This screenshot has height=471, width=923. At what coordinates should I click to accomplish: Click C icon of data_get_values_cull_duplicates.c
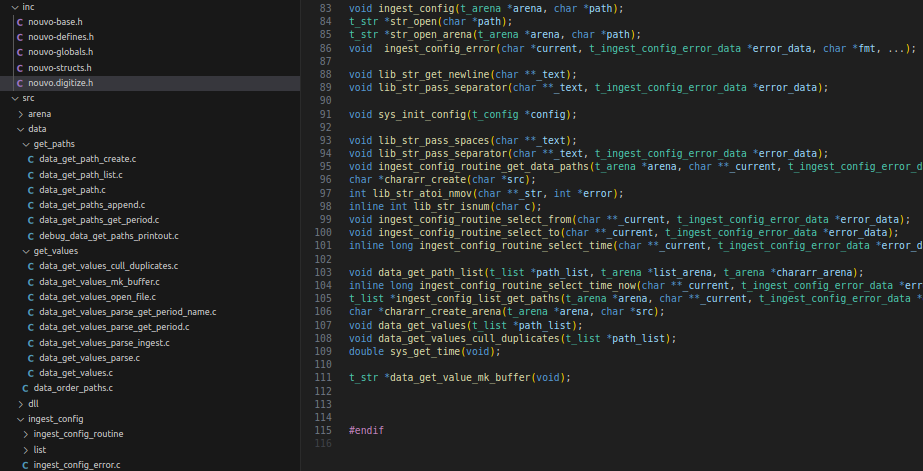(31, 266)
